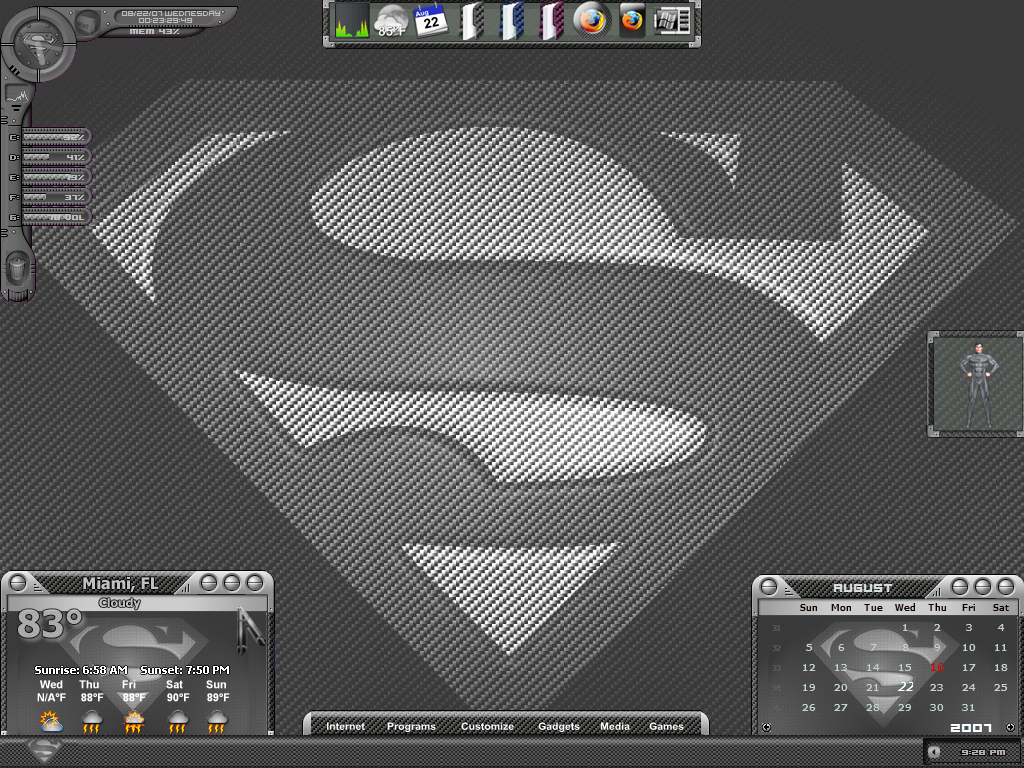
Task: Select August 16 in the calendar
Action: tap(936, 667)
